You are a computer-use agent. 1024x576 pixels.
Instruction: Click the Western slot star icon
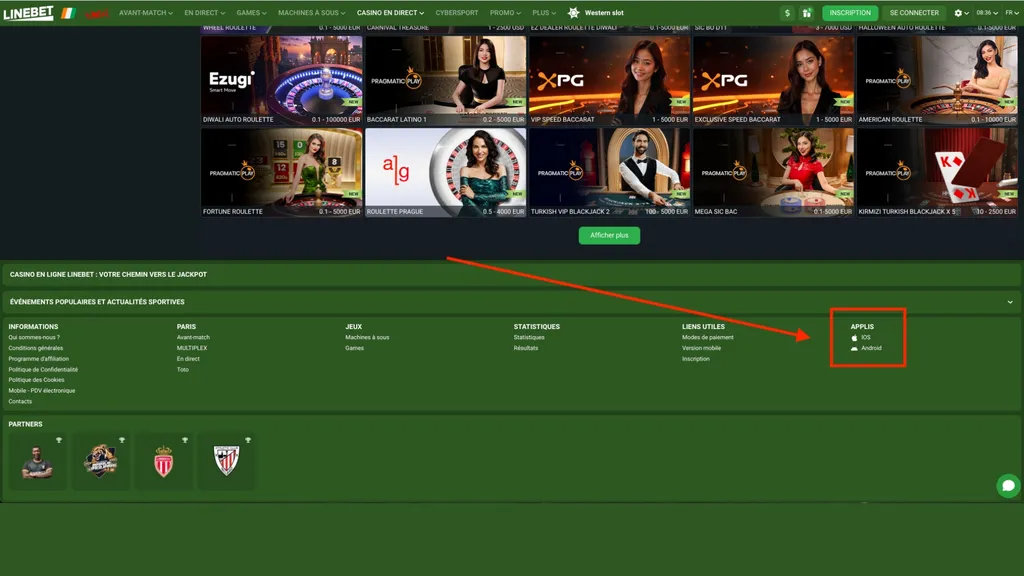(x=573, y=13)
